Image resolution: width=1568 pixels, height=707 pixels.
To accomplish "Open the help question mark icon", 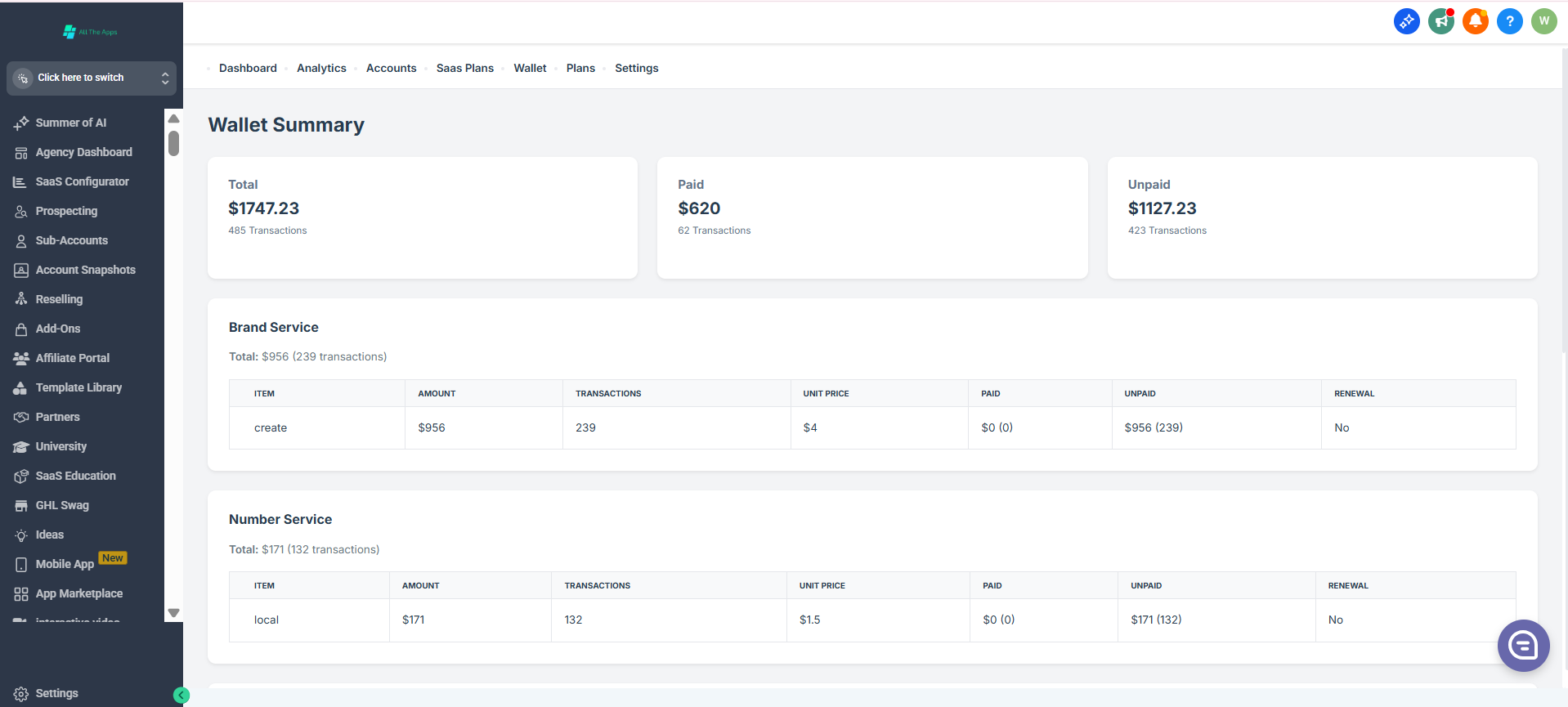I will (x=1509, y=21).
